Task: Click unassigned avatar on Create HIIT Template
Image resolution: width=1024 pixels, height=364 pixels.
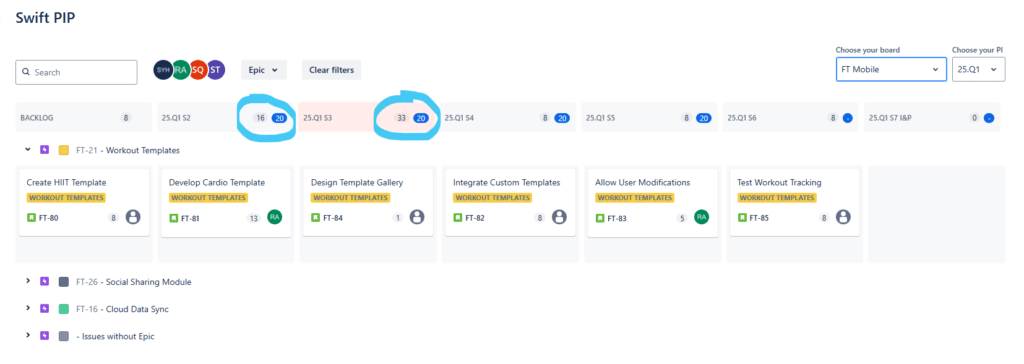Action: click(133, 217)
